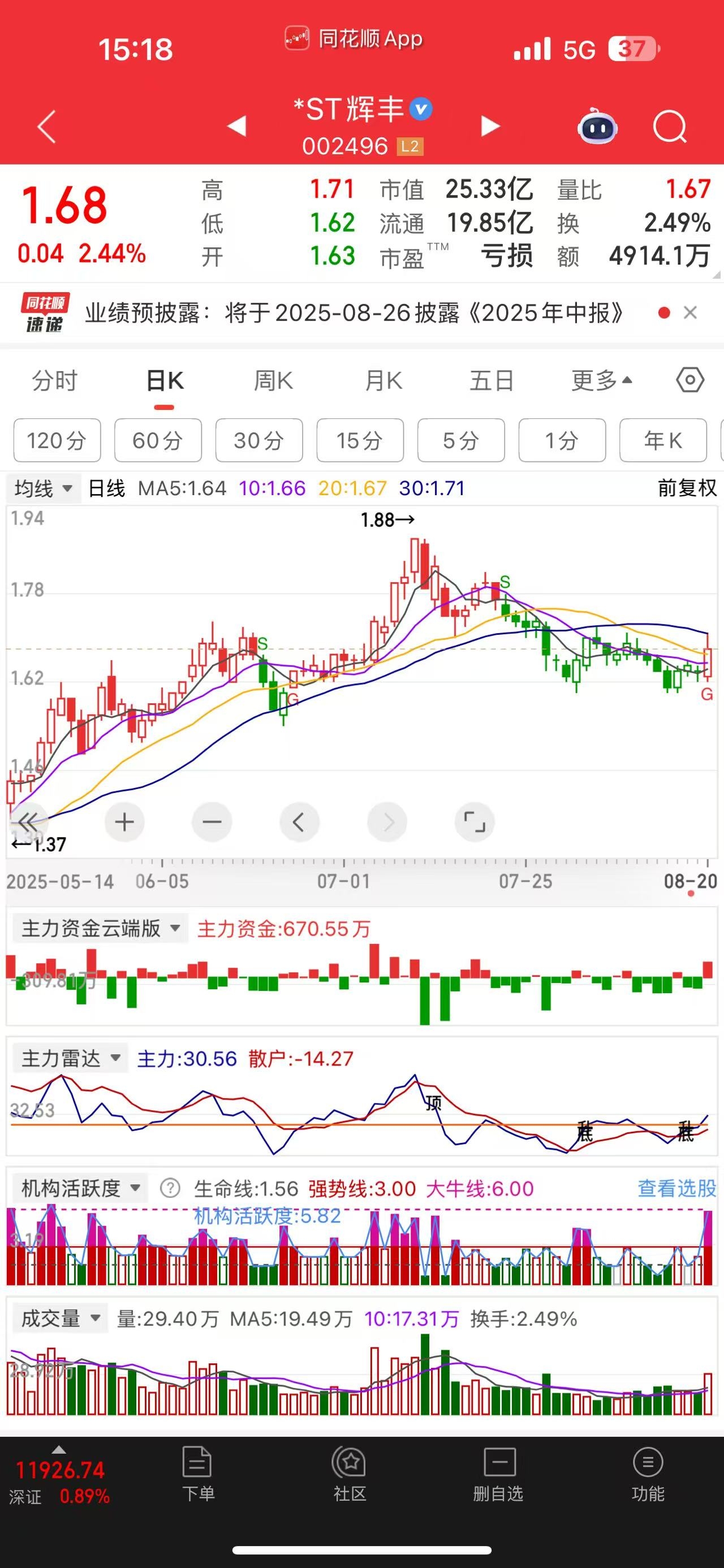Tap the 1.88 high price label
The height and width of the screenshot is (1568, 724).
point(388,520)
